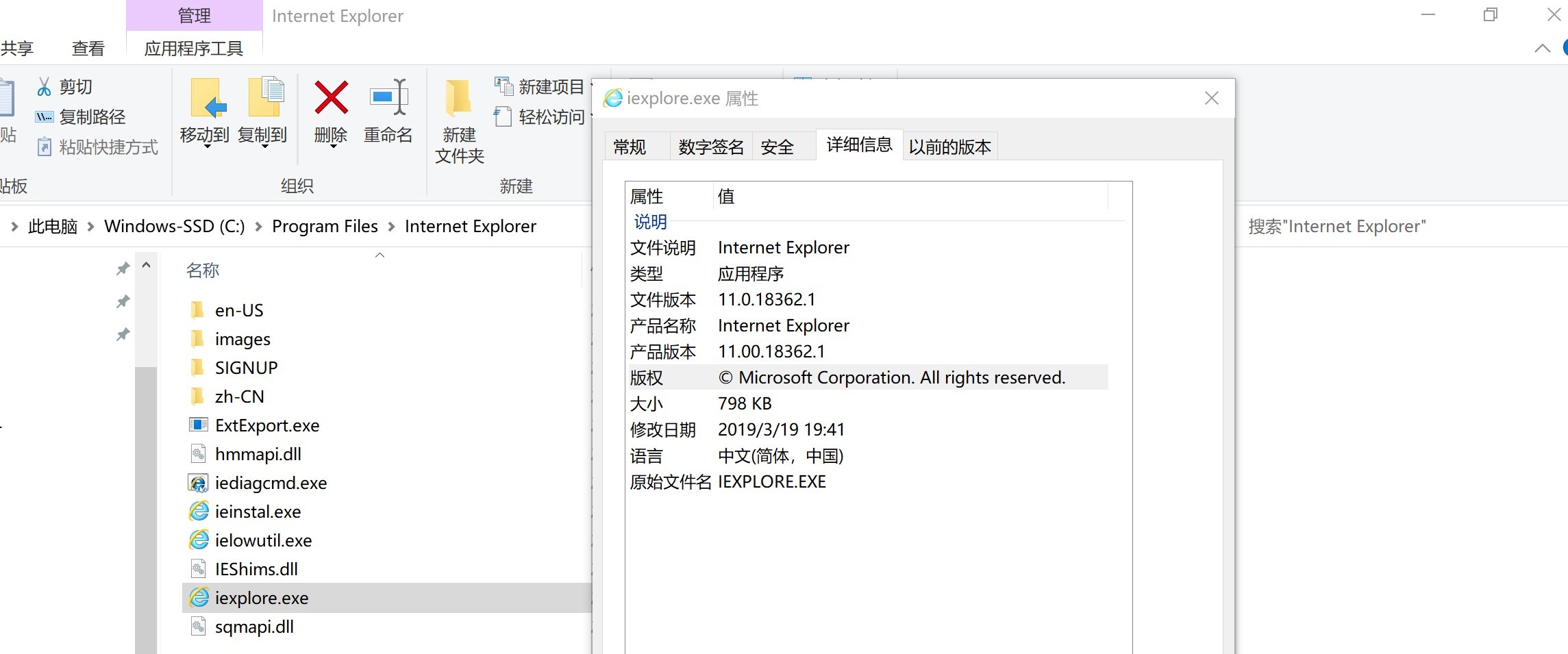
Task: Select the 文件版本 11.0.18362.1 value
Action: point(767,300)
